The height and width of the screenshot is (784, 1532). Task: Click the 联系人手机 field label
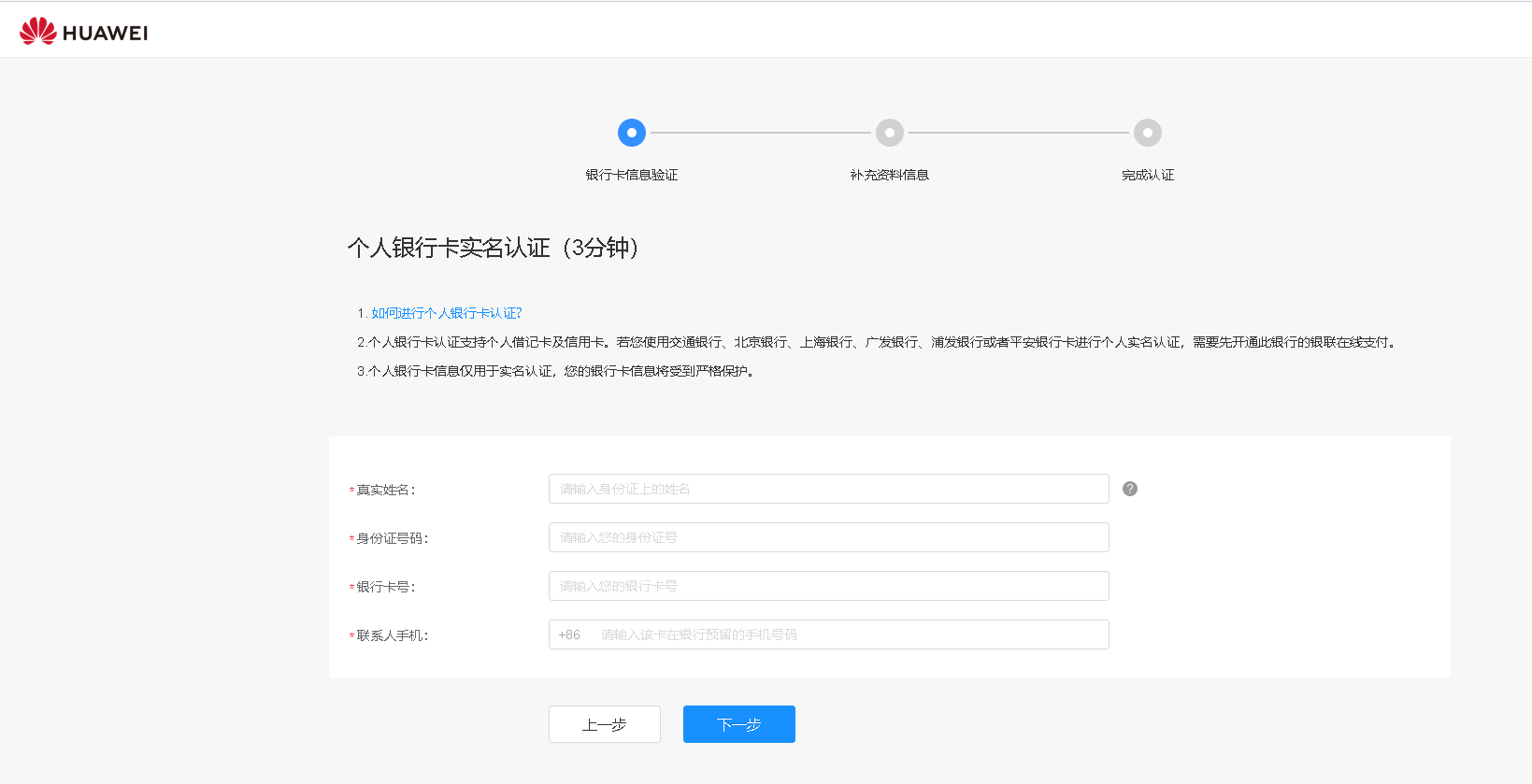(x=389, y=635)
